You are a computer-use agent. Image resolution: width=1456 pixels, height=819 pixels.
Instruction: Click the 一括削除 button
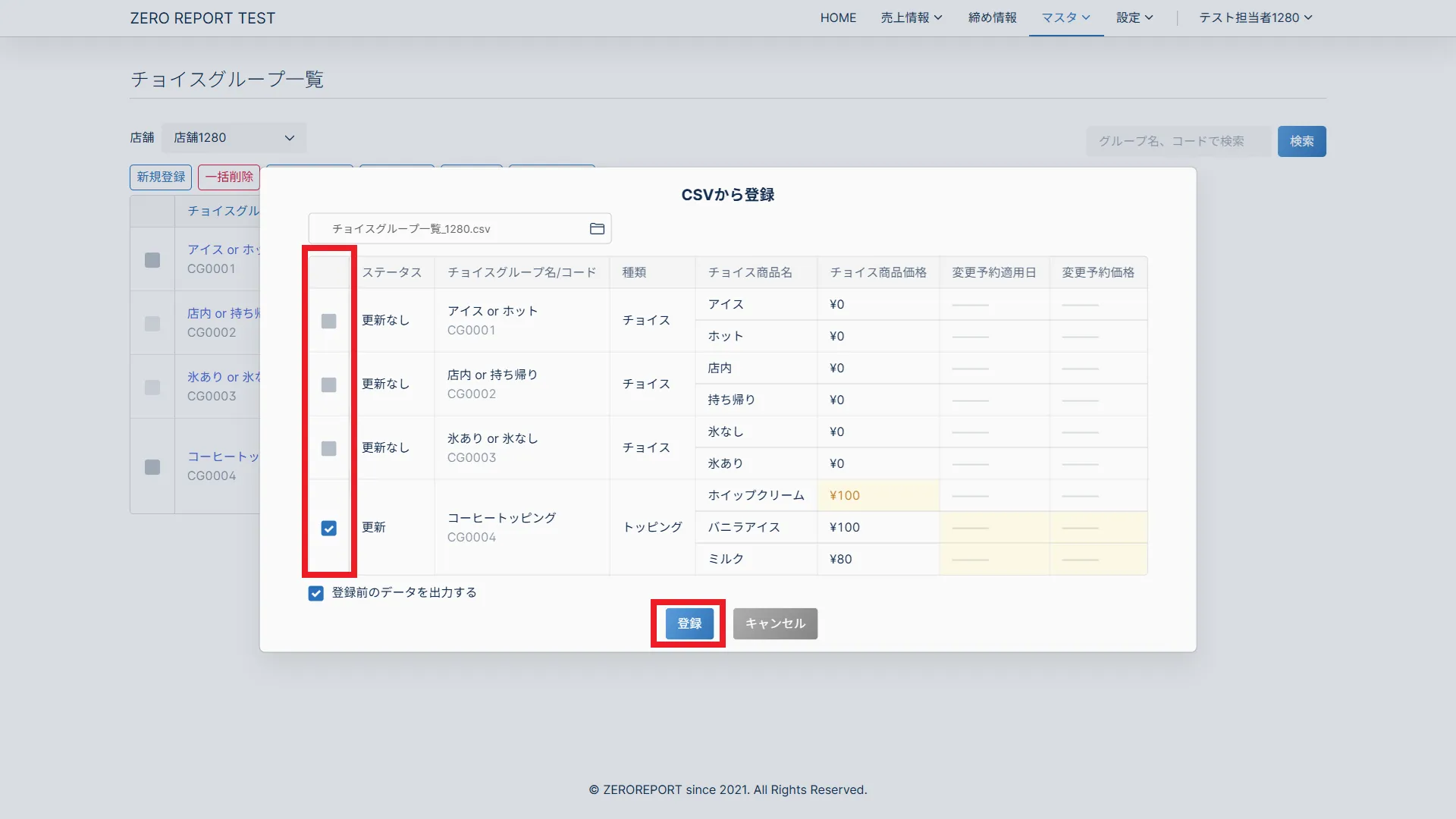tap(228, 177)
